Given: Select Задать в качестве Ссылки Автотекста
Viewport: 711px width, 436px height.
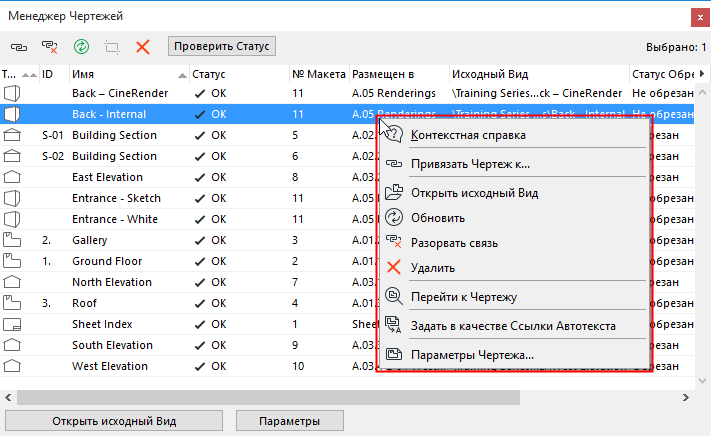Looking at the screenshot, I should 513,325.
